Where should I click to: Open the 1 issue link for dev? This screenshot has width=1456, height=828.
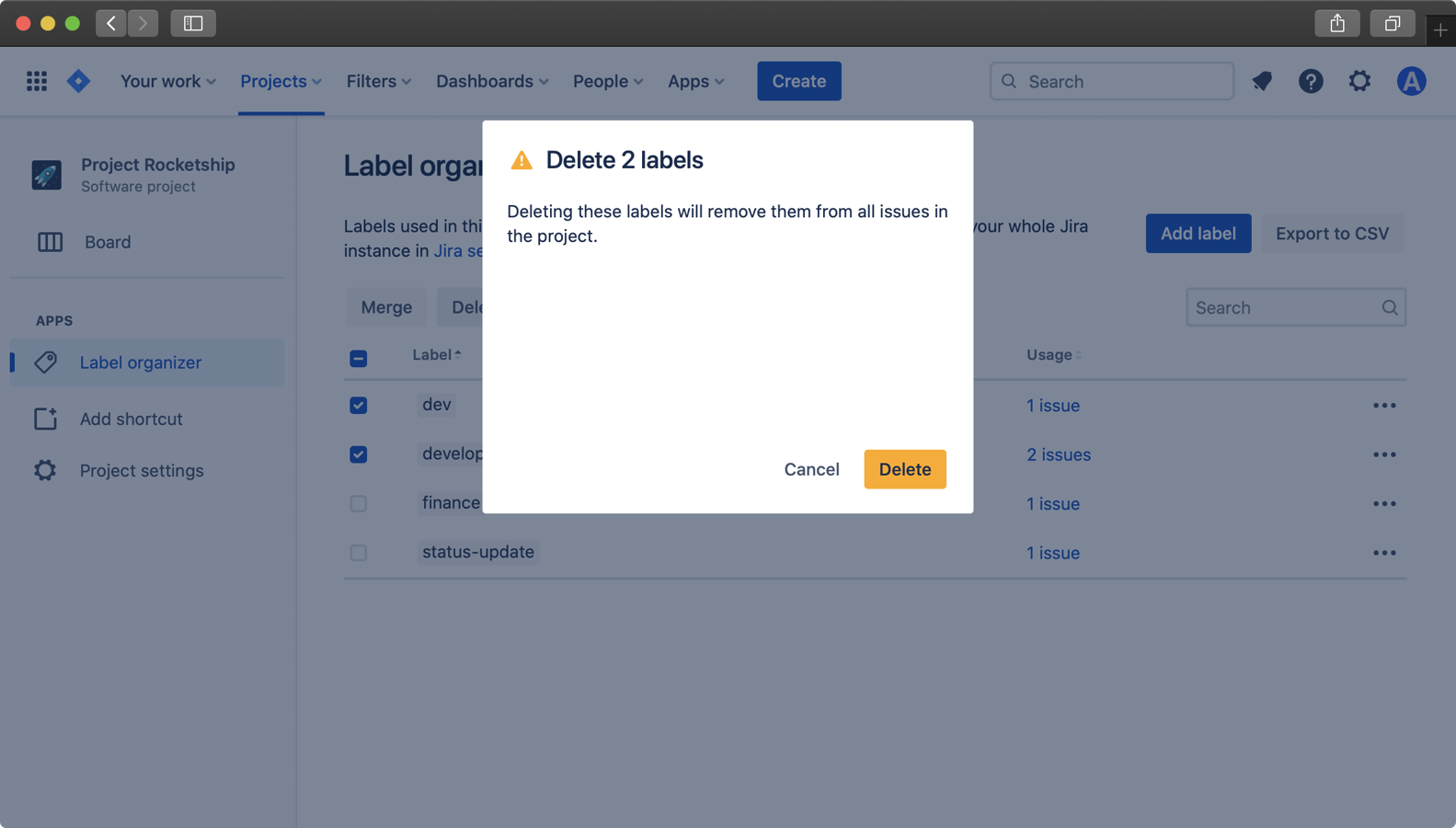[x=1053, y=406]
